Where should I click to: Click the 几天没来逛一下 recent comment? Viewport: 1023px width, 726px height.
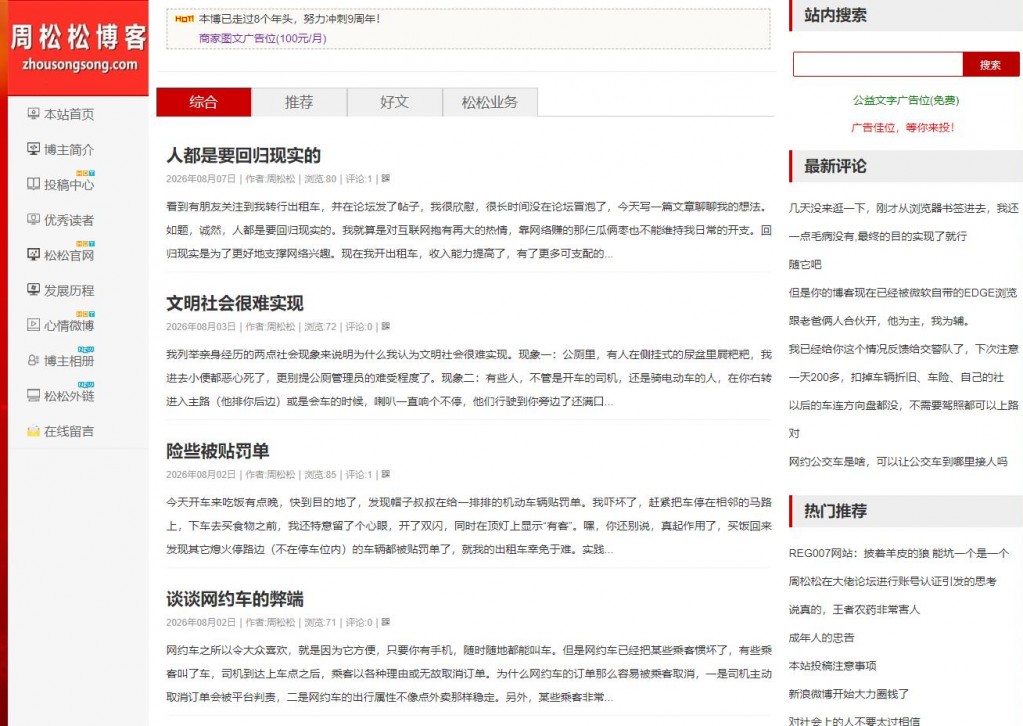[904, 208]
